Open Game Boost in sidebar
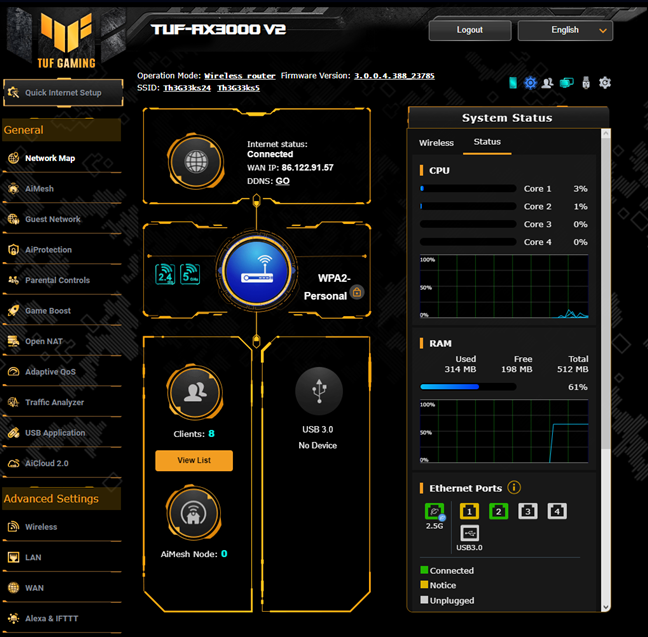 [x=62, y=311]
